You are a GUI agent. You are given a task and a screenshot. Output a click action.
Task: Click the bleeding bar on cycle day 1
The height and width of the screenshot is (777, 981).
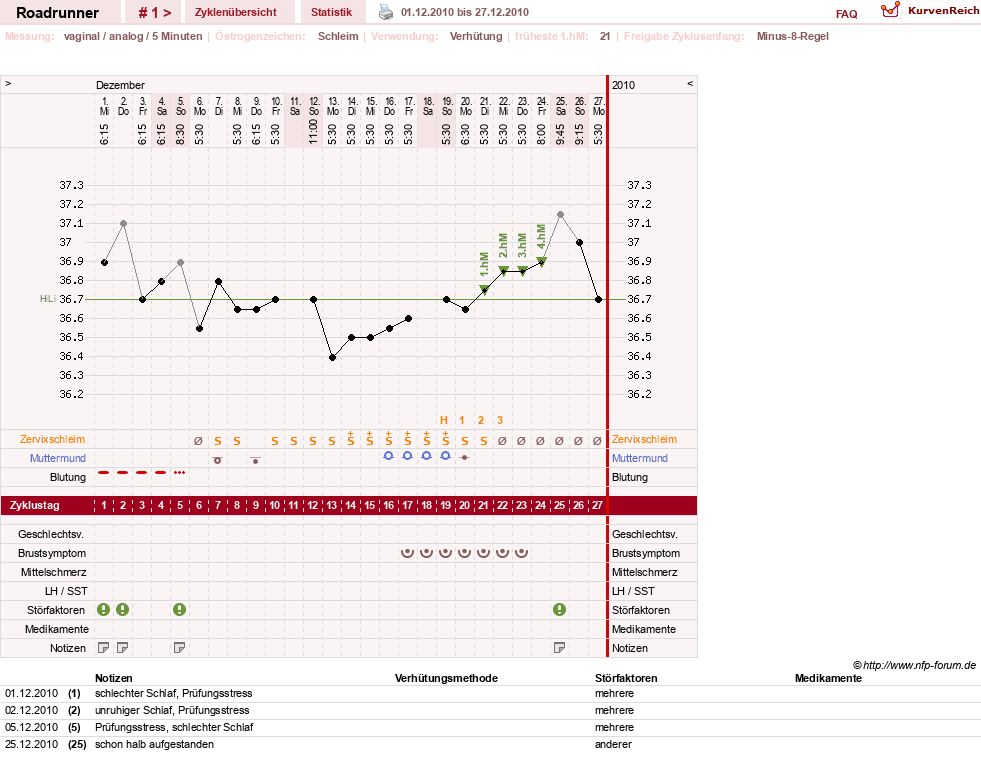pos(104,472)
